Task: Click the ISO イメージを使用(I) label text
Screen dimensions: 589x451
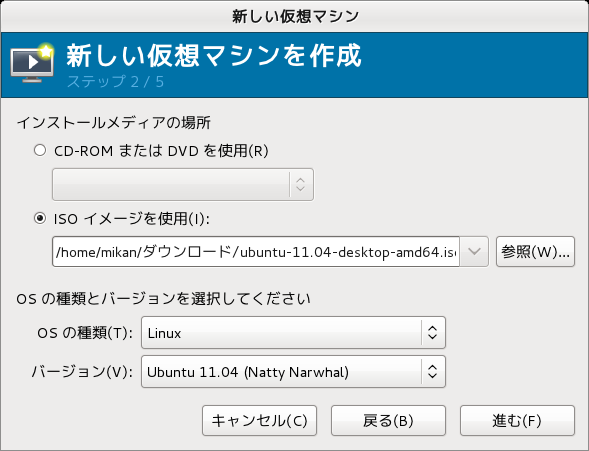Action: coord(132,219)
